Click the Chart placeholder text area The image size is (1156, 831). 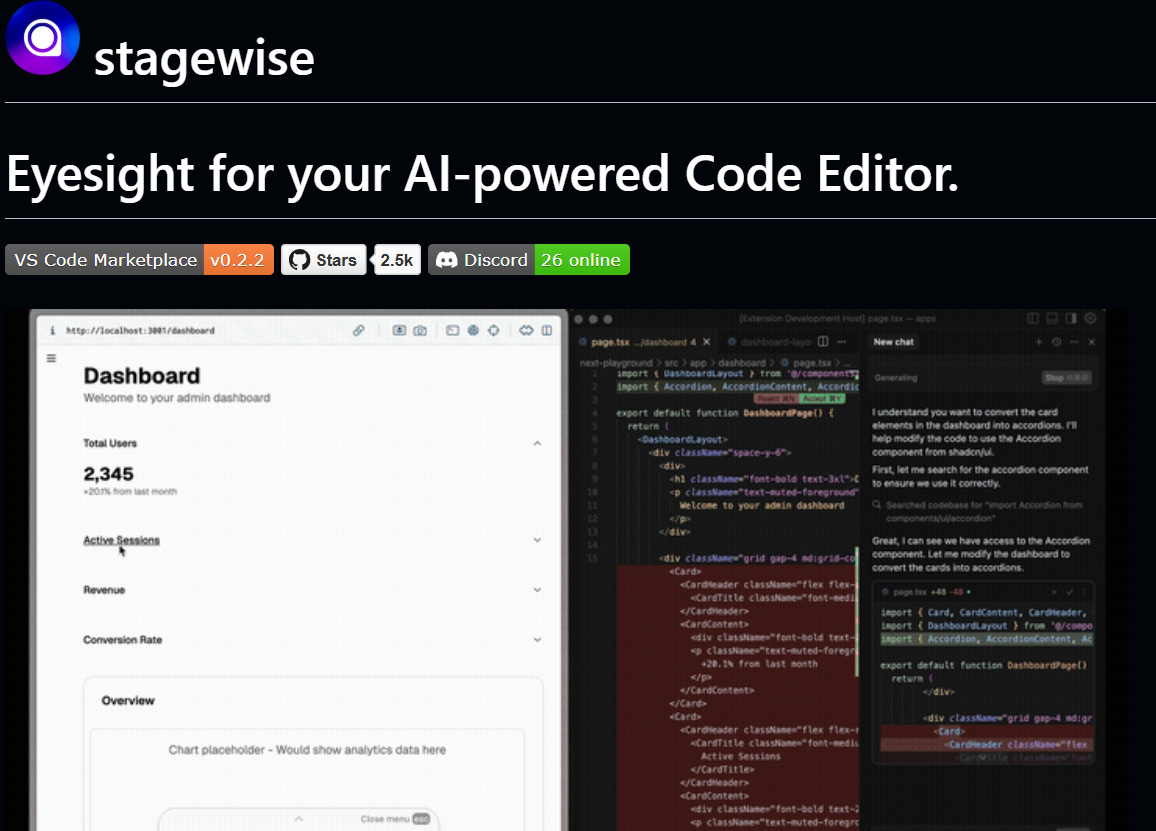[307, 750]
